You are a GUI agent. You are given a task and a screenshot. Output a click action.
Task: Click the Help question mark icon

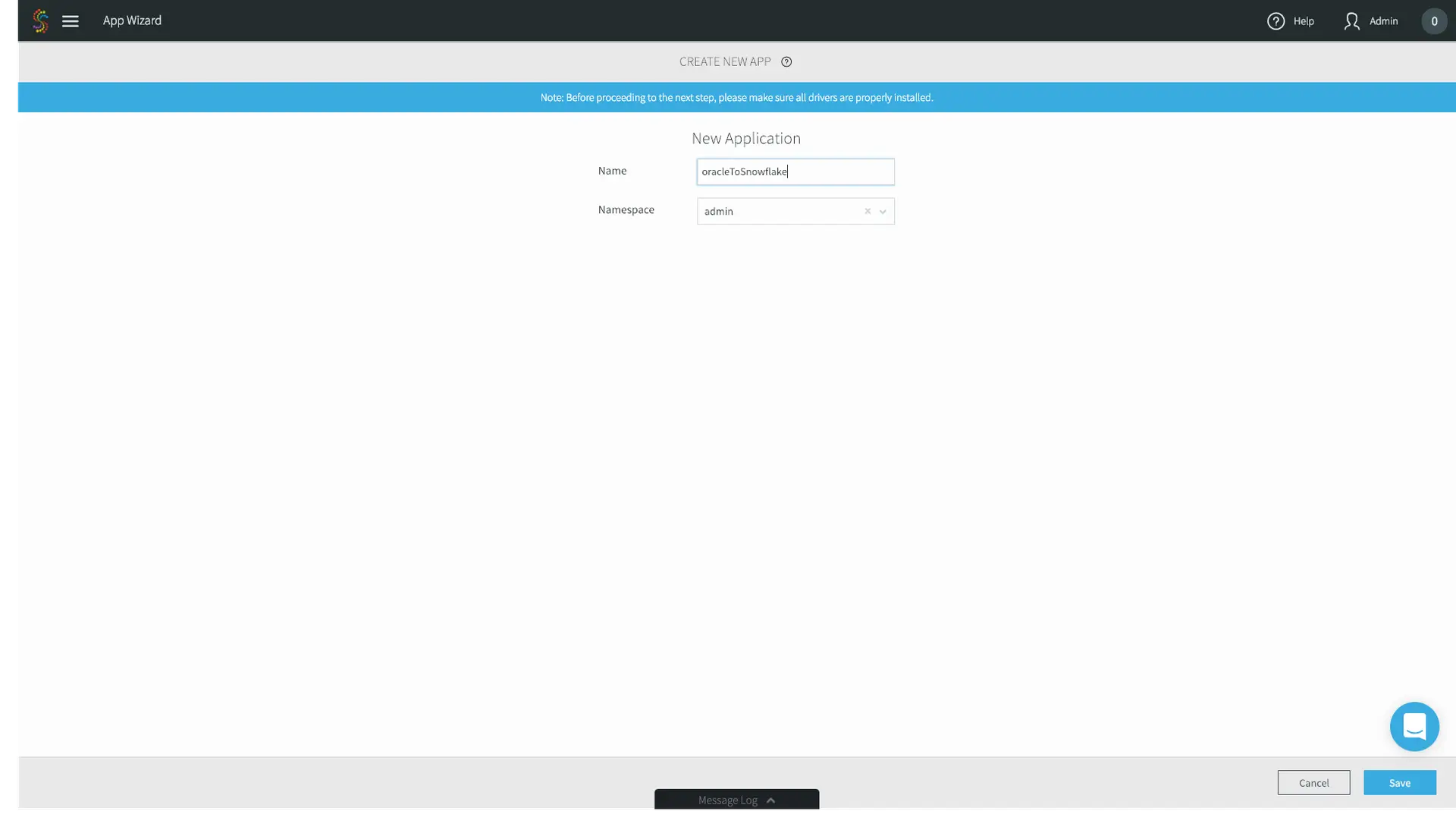pos(1276,21)
